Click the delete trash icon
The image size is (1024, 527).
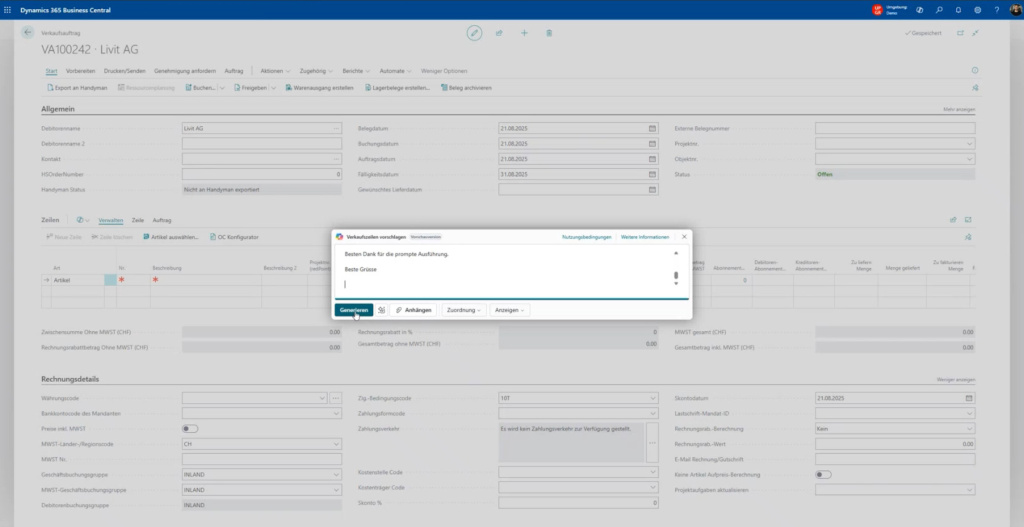coord(549,33)
